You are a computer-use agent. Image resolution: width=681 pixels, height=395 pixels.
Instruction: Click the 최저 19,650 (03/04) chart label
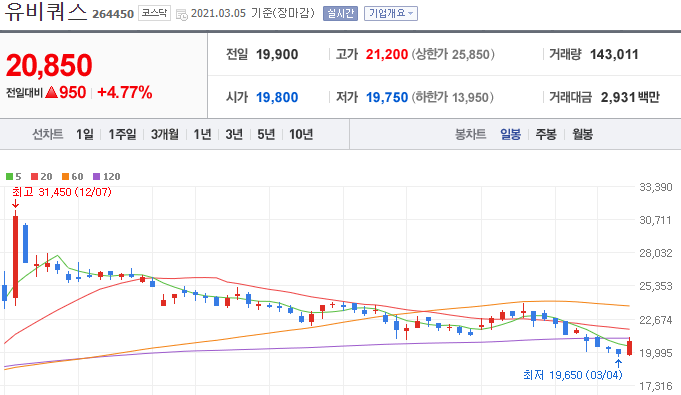coord(573,375)
